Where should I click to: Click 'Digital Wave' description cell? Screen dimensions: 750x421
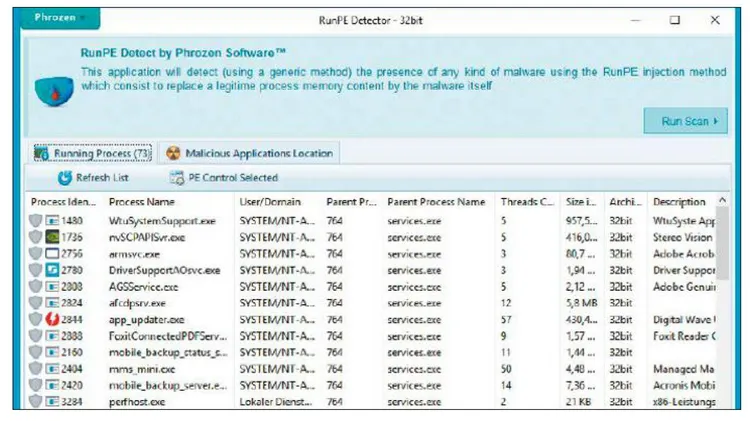[684, 320]
